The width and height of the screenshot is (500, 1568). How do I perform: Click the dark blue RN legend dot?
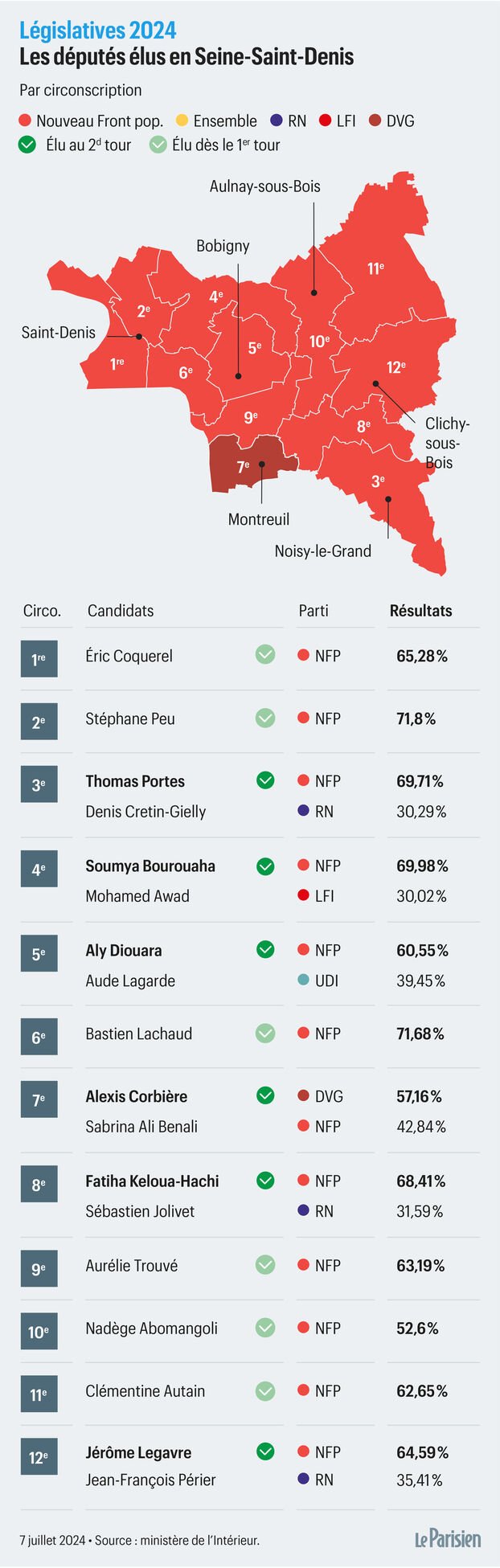[277, 121]
